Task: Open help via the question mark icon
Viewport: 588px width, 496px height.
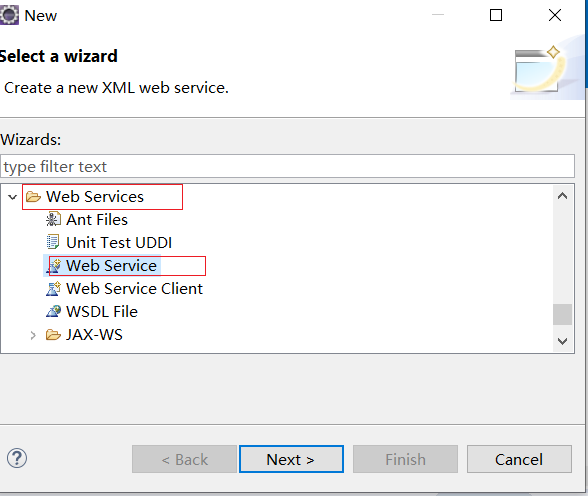Action: 17,459
